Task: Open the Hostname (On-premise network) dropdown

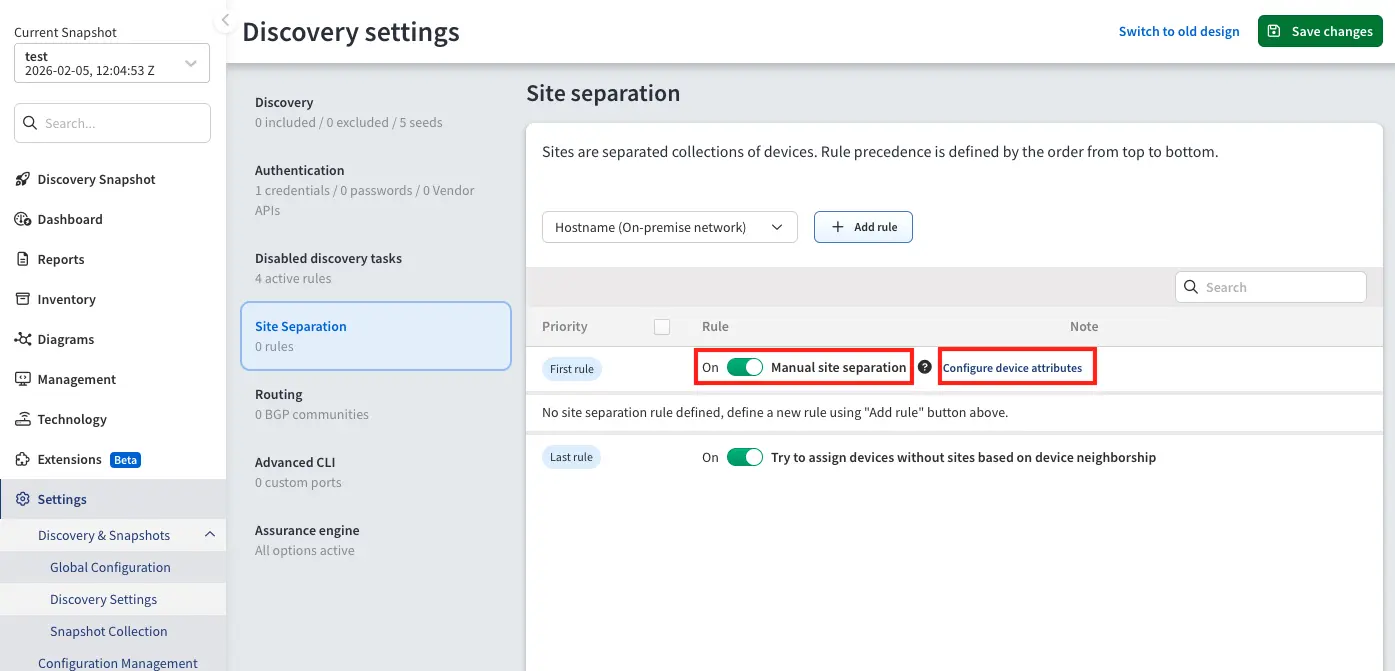Action: click(669, 227)
